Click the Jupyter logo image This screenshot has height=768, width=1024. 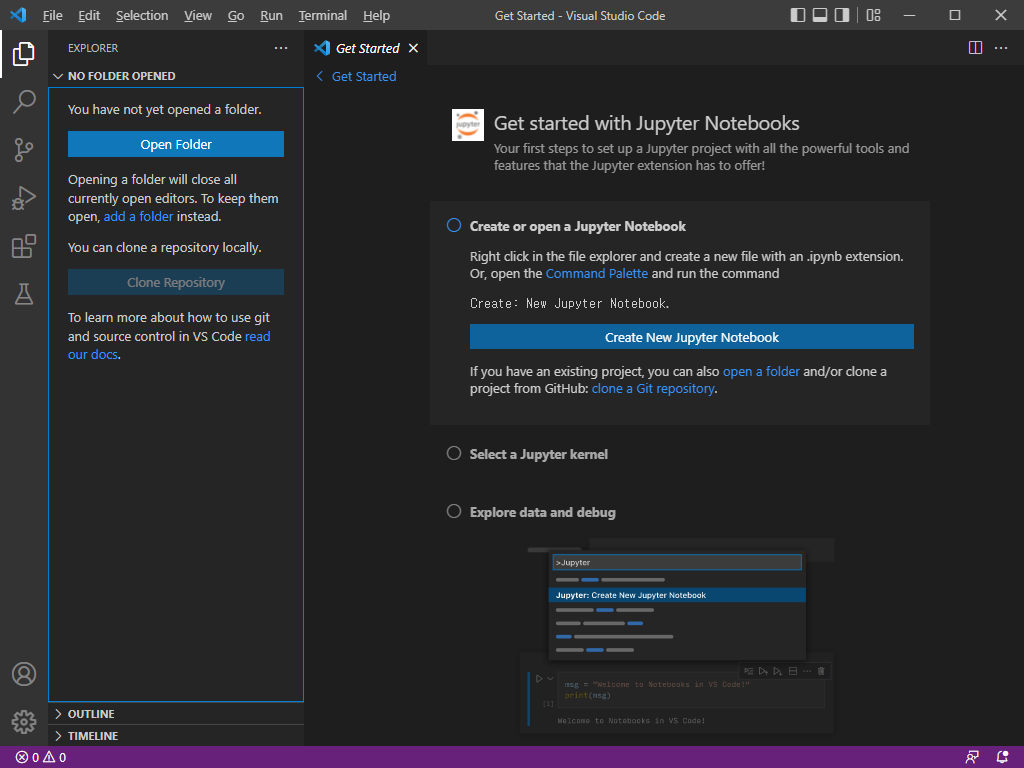coord(468,125)
